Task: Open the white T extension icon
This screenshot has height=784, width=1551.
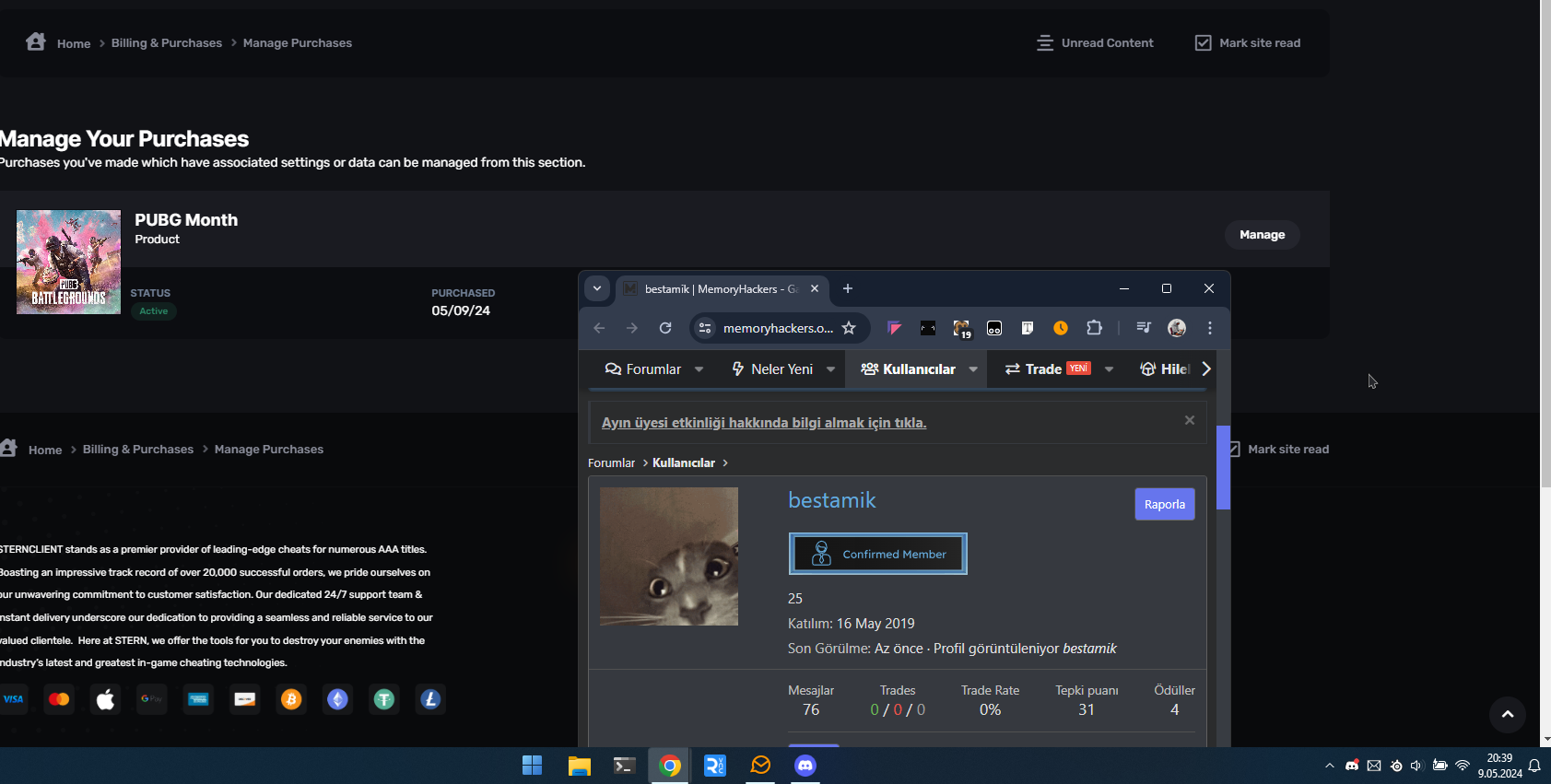Action: pyautogui.click(x=1028, y=328)
